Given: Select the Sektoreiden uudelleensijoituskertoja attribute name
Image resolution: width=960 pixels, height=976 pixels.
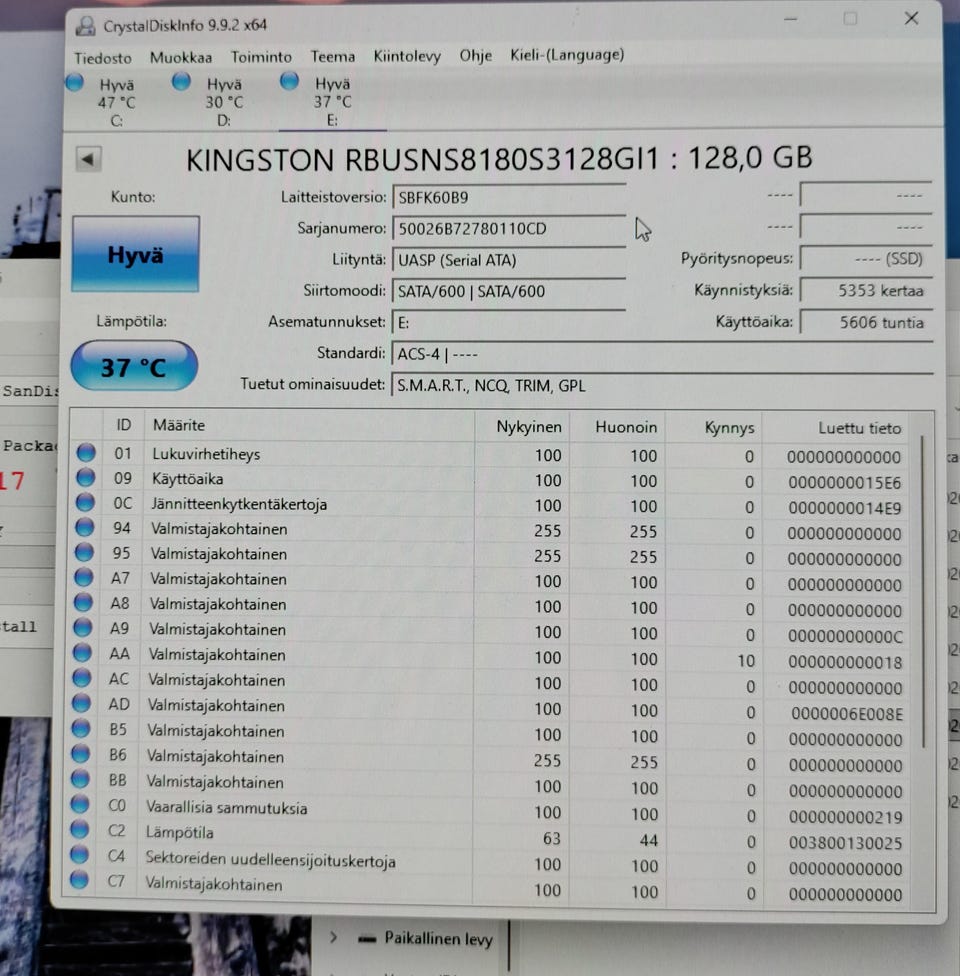Looking at the screenshot, I should tap(270, 860).
